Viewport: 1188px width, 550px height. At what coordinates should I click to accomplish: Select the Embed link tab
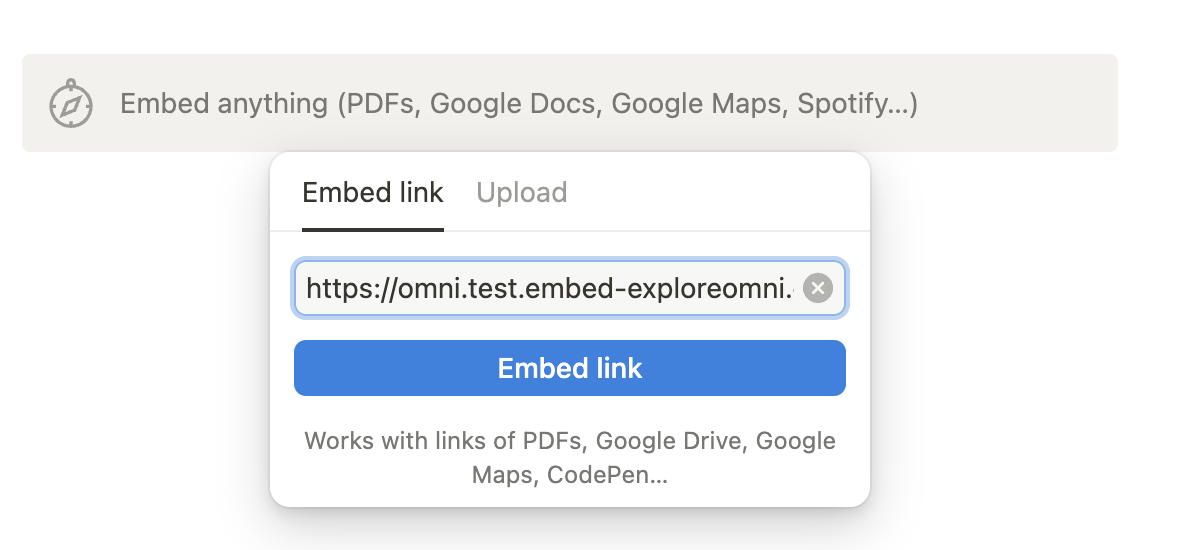pos(373,193)
